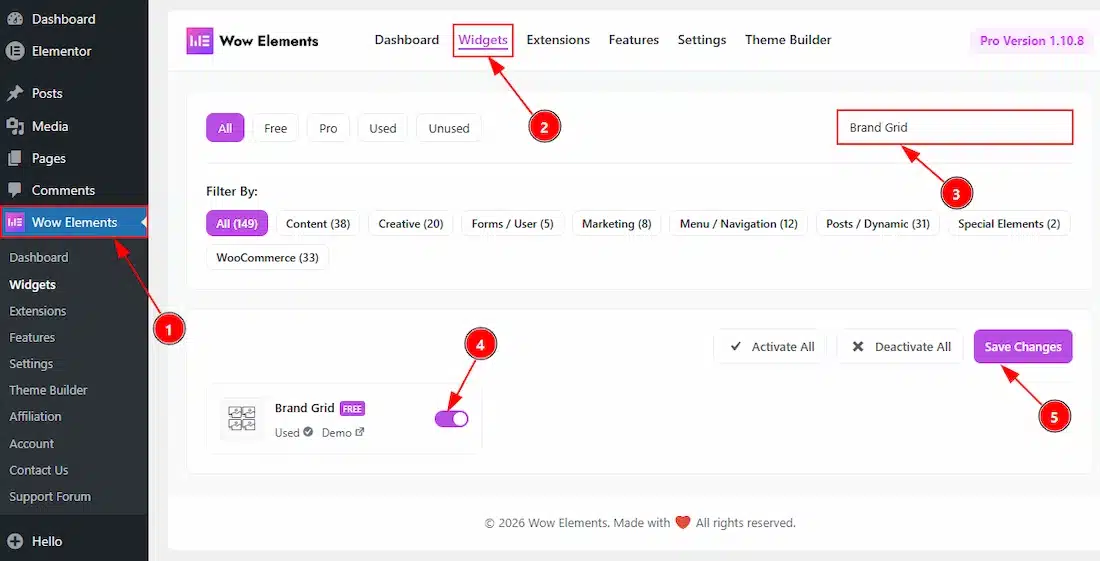Click the Comments bubble icon
Screen dimensions: 1100x561
pos(15,190)
